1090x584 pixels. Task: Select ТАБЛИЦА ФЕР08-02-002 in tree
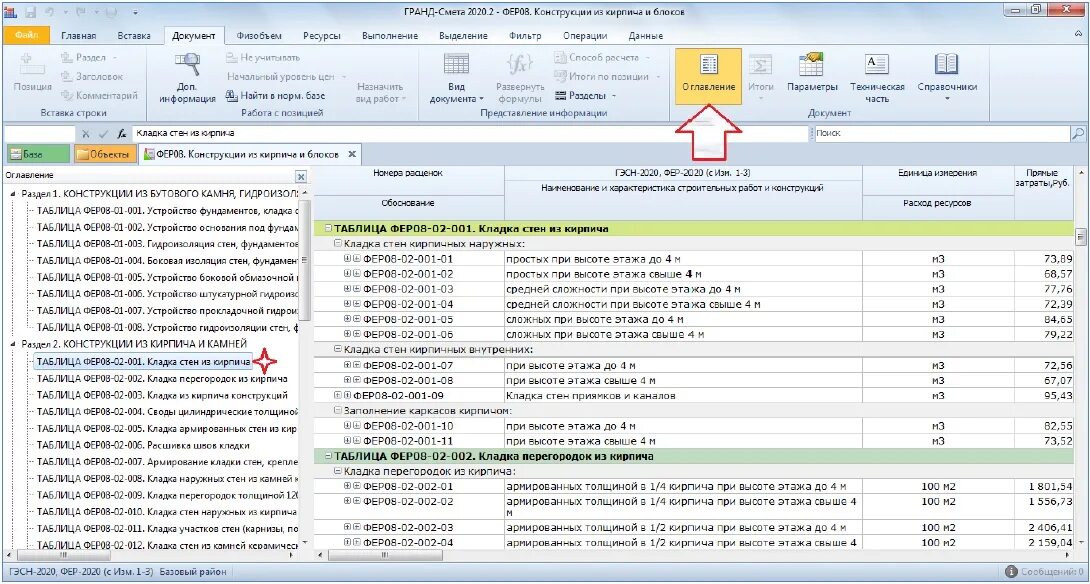coord(161,379)
